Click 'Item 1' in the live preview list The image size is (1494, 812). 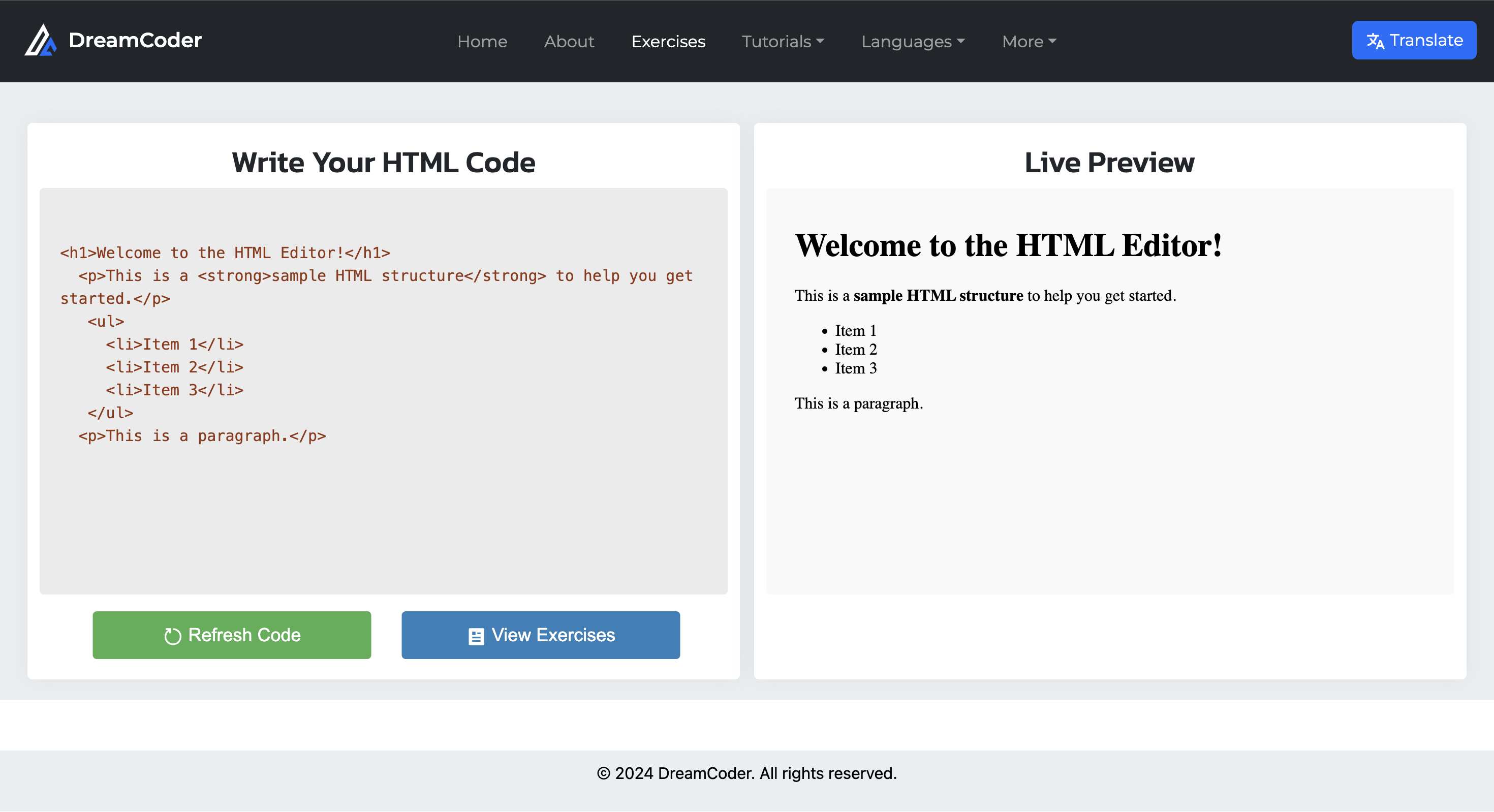(856, 331)
